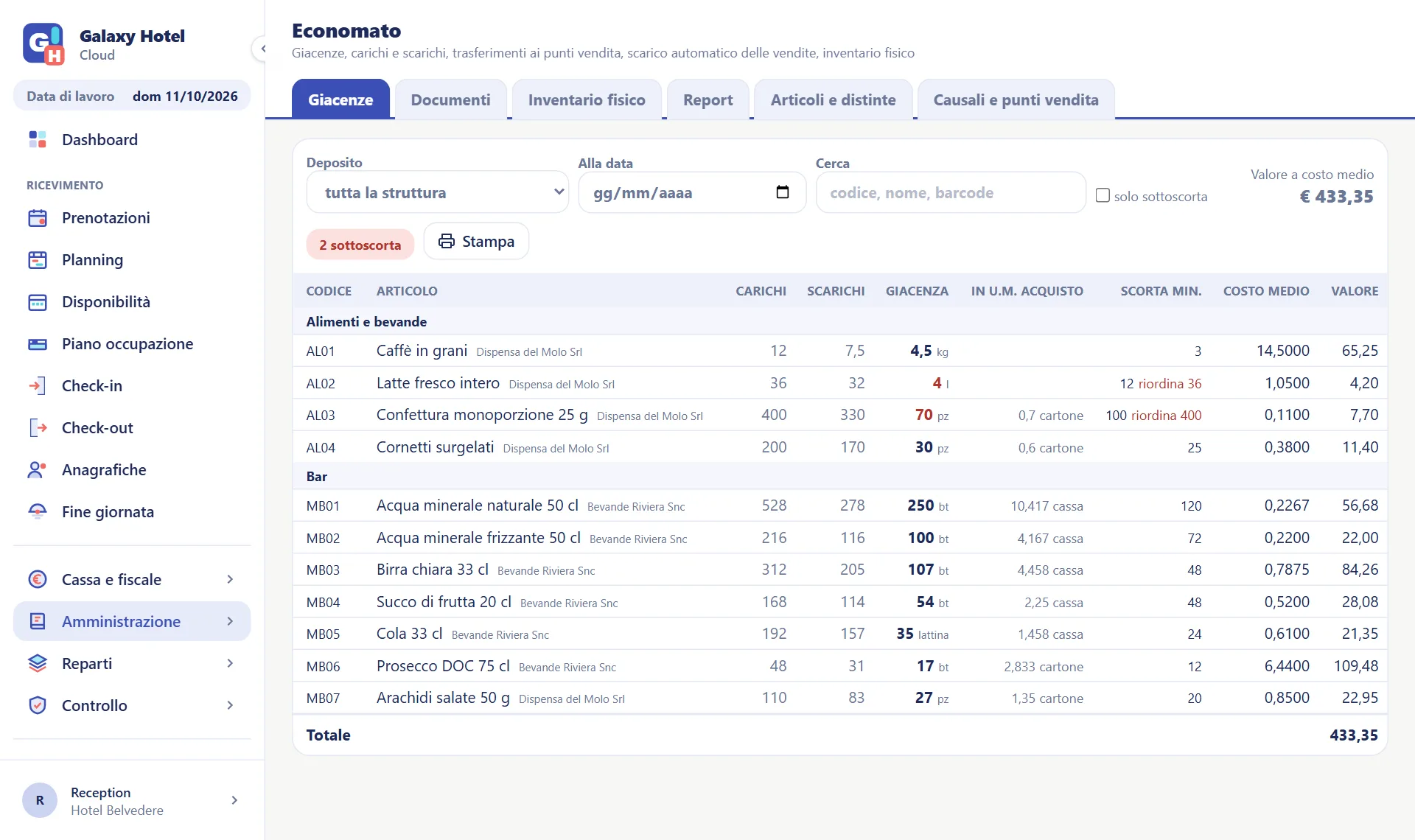Viewport: 1415px width, 840px height.
Task: Open the Articoli e distinte tab
Action: [833, 99]
